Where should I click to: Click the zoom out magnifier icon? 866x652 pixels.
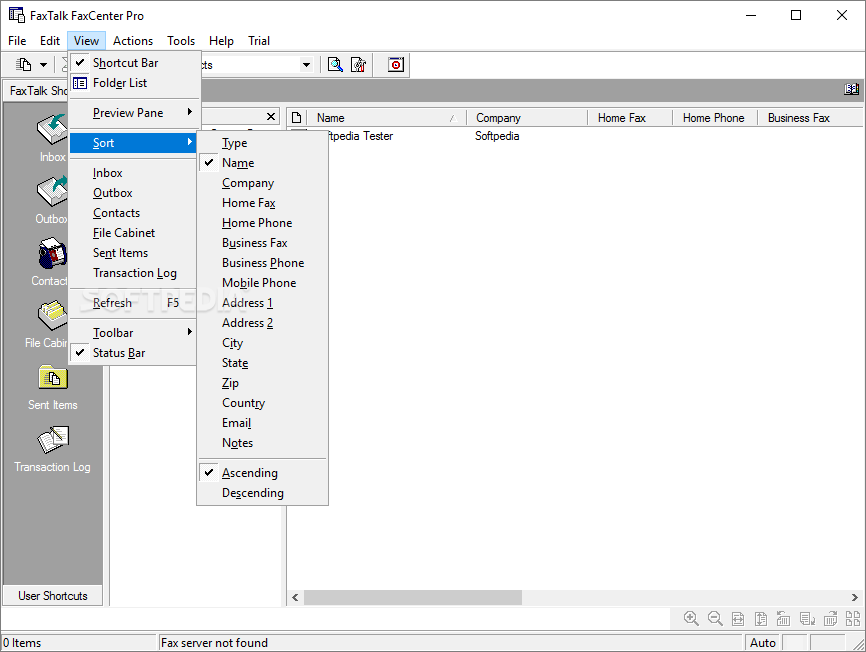715,618
